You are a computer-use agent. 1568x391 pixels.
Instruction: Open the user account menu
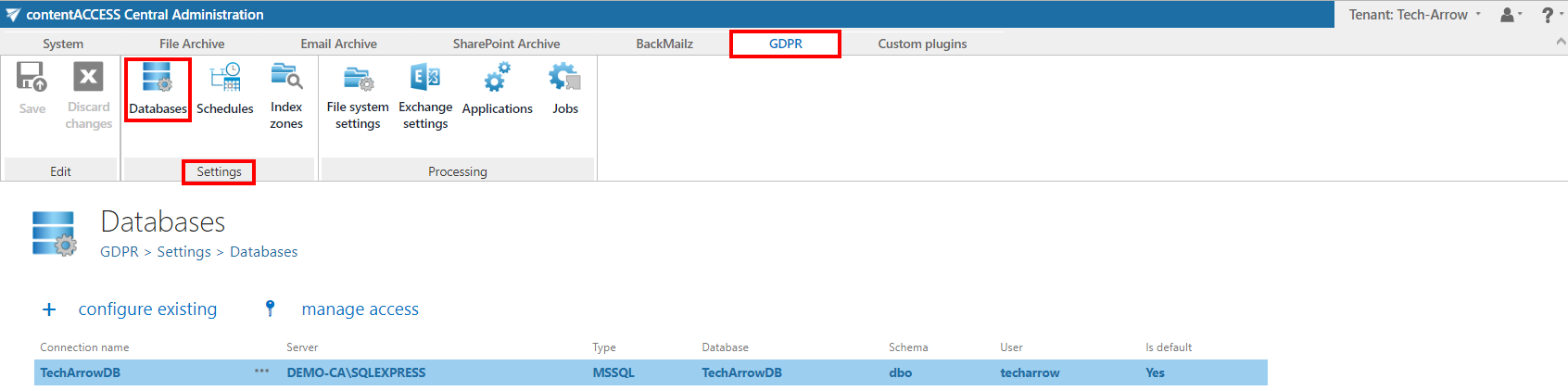tap(1511, 15)
